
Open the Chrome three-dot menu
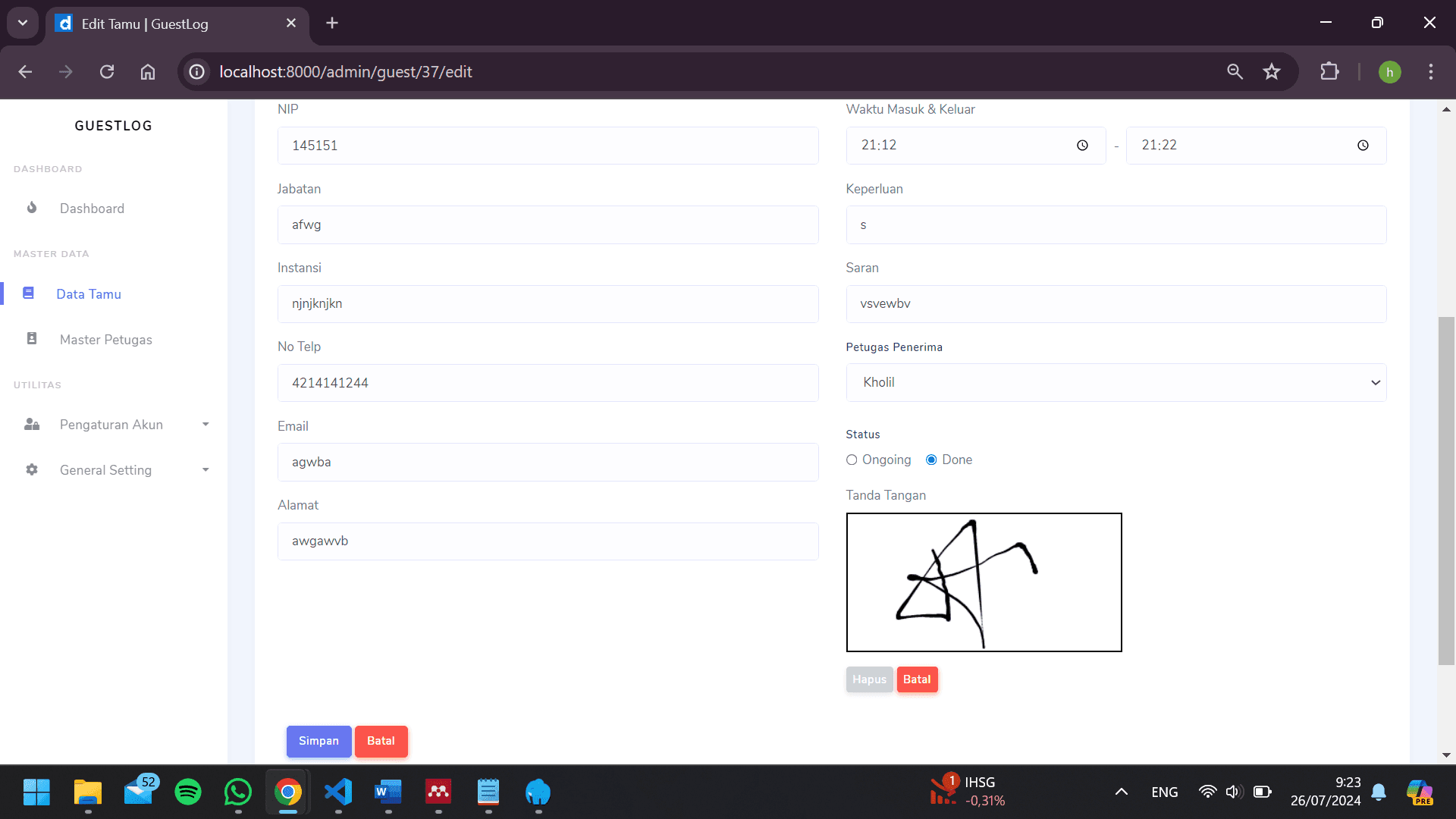pos(1430,71)
